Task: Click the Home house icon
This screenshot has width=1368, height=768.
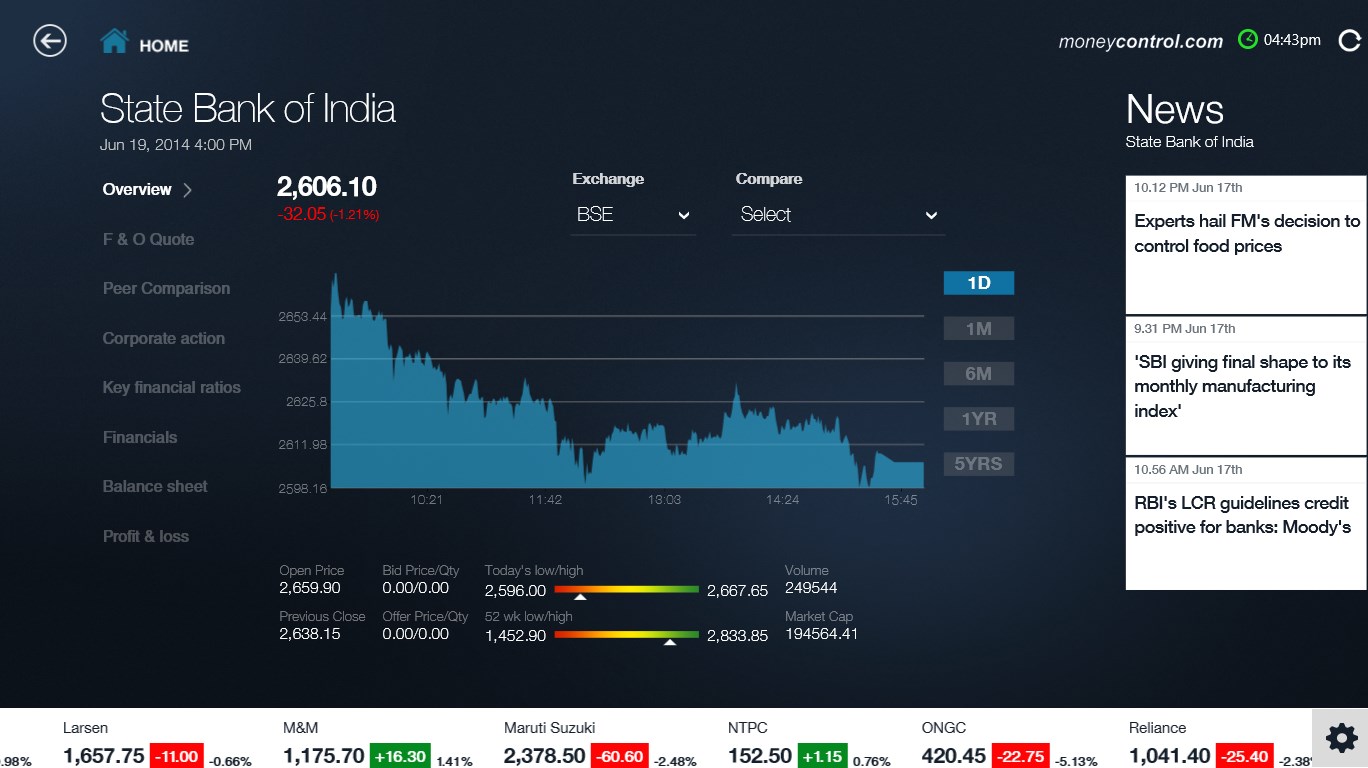Action: pos(115,42)
